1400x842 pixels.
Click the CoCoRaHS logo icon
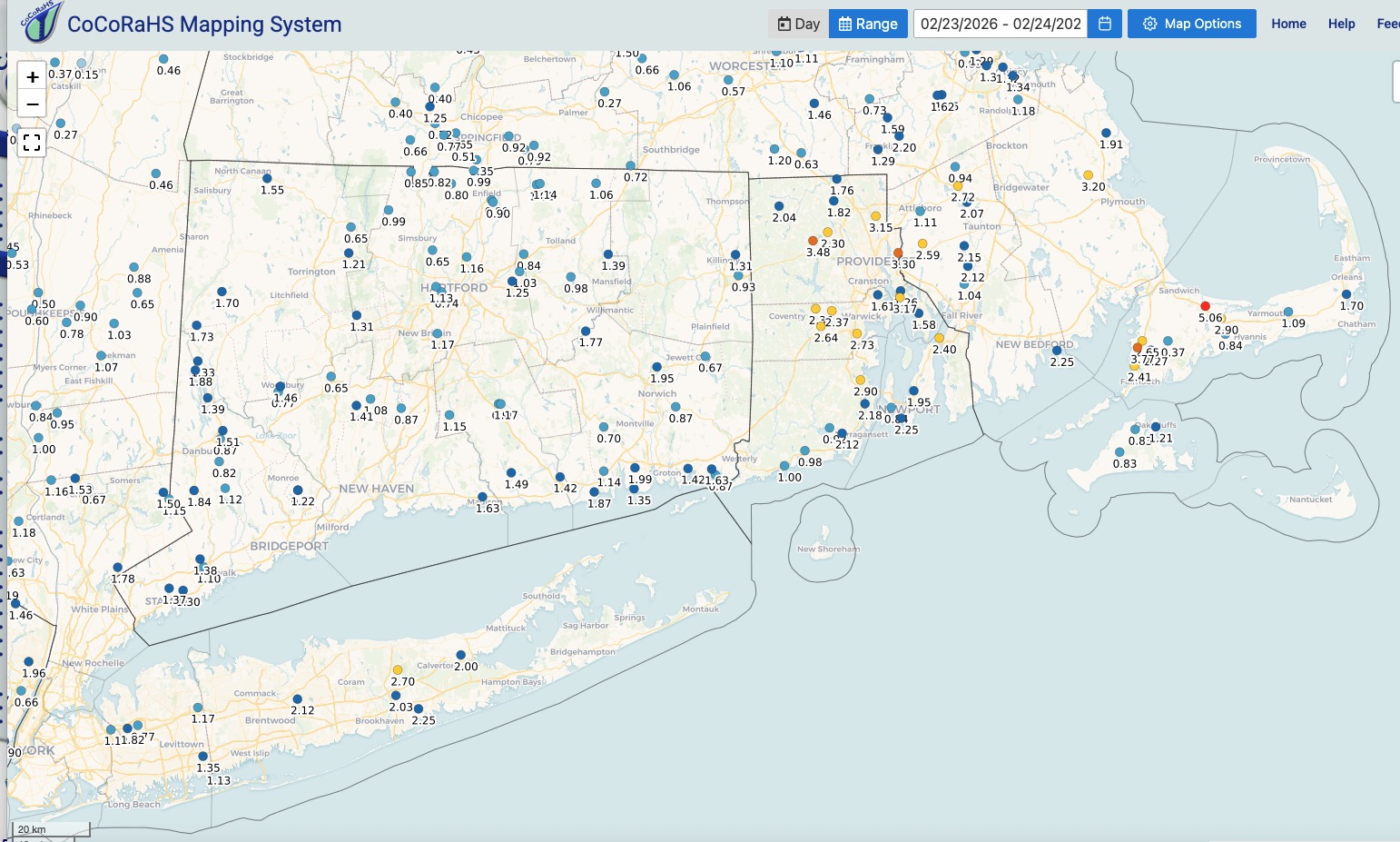pyautogui.click(x=41, y=23)
